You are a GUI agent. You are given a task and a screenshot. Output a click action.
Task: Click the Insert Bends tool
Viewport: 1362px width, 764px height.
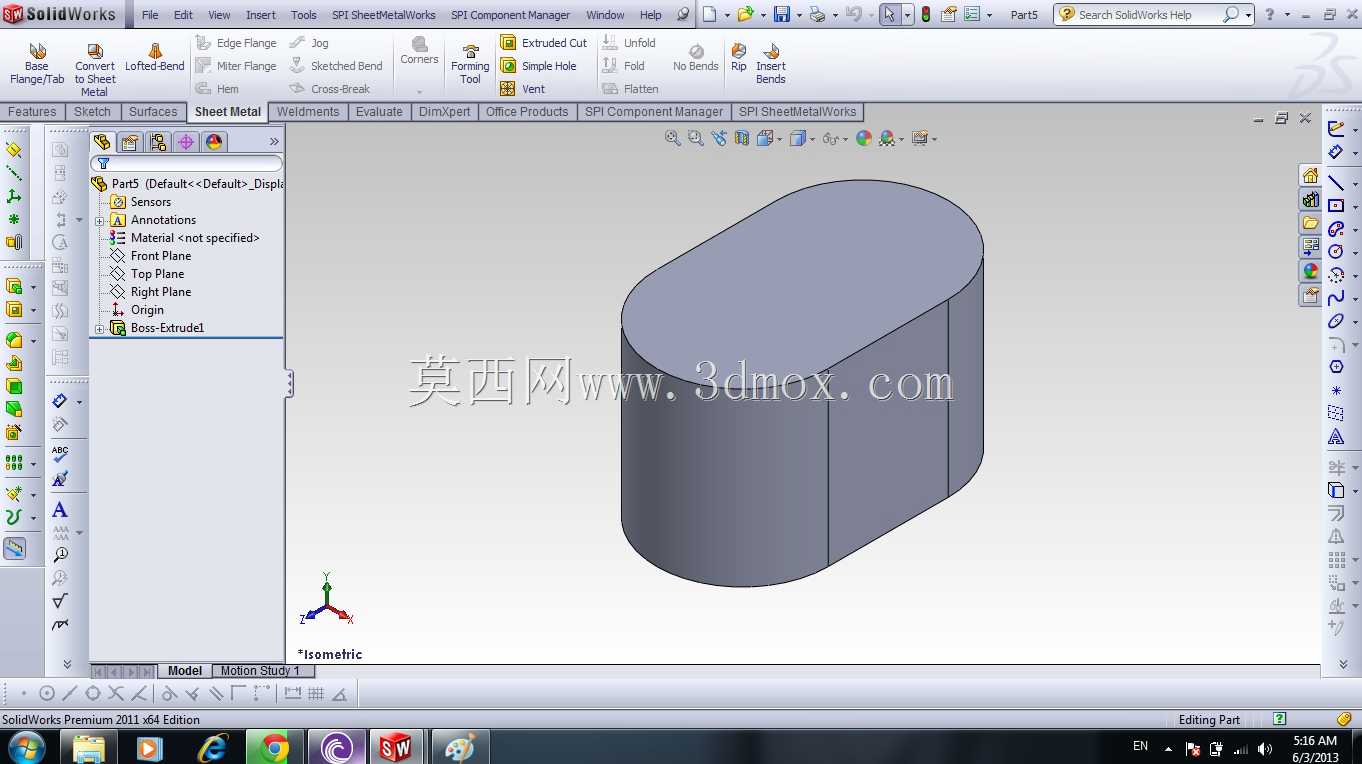pos(771,64)
